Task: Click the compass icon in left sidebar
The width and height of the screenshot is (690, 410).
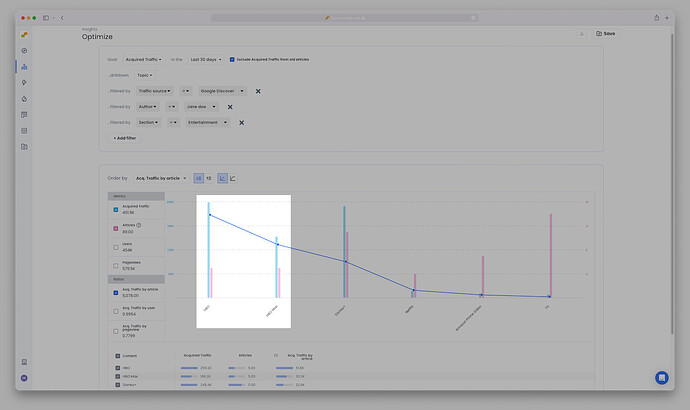Action: point(23,51)
